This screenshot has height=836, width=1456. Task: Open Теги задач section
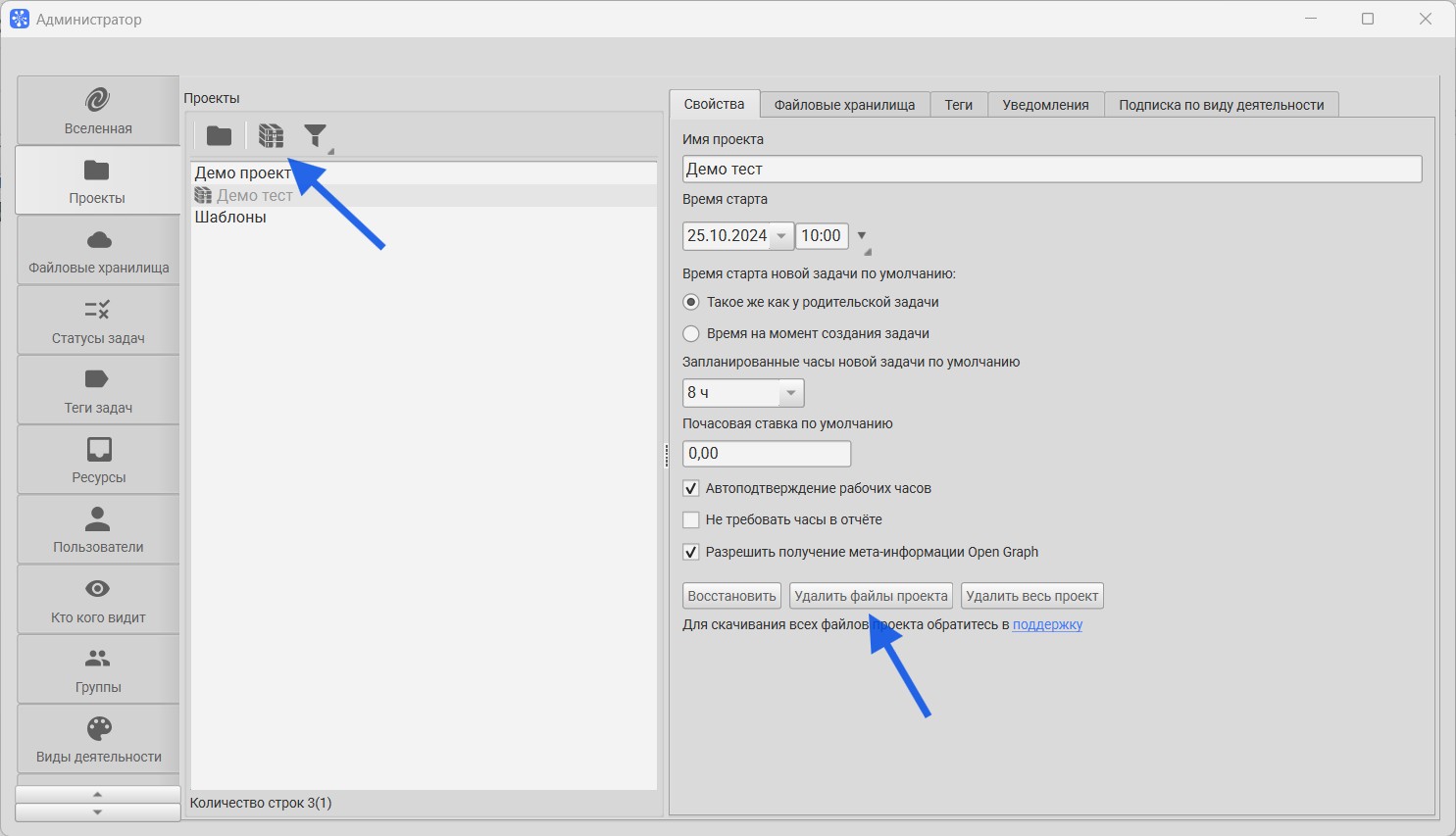click(x=98, y=390)
